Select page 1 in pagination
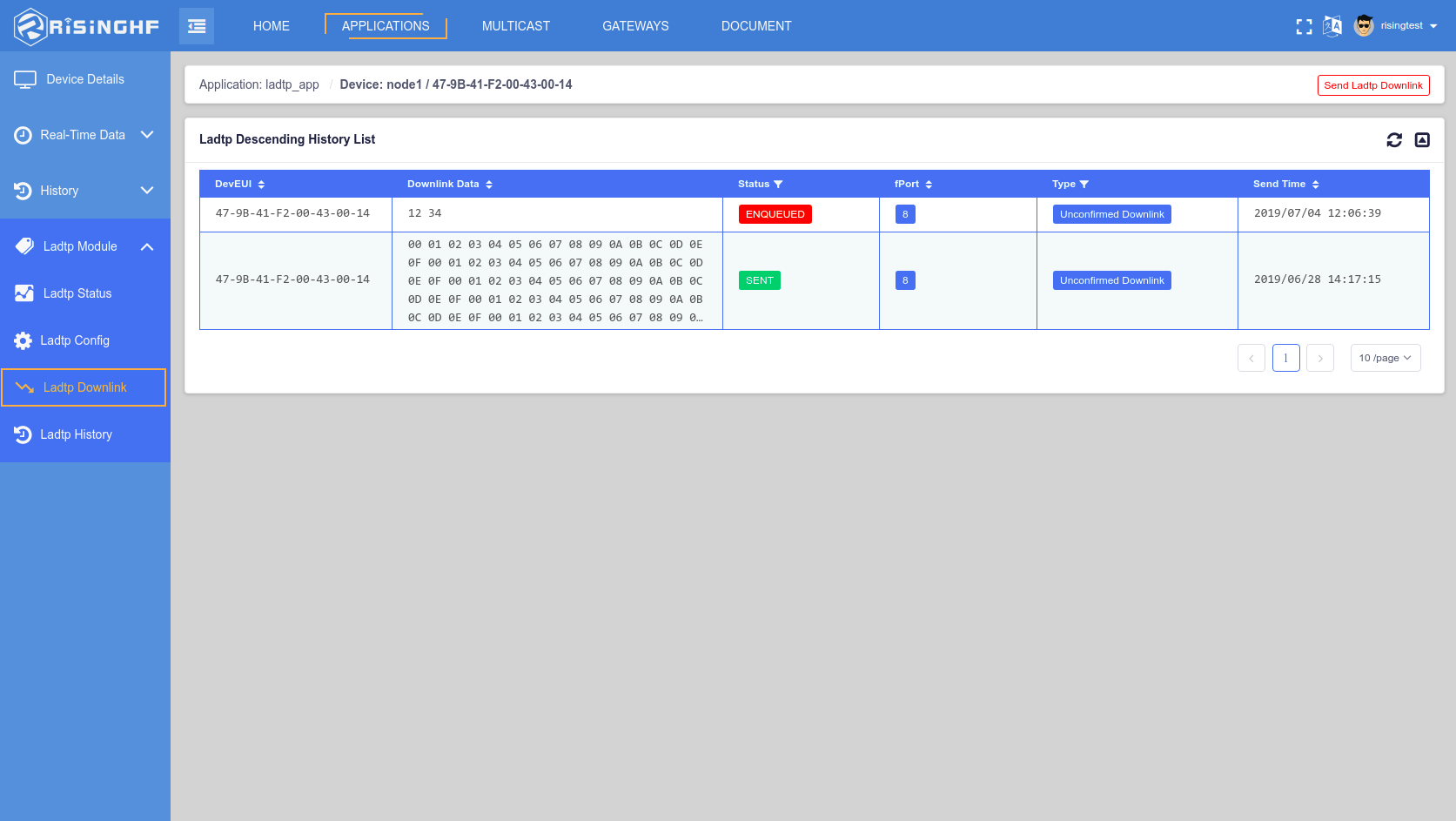1456x821 pixels. click(1285, 358)
